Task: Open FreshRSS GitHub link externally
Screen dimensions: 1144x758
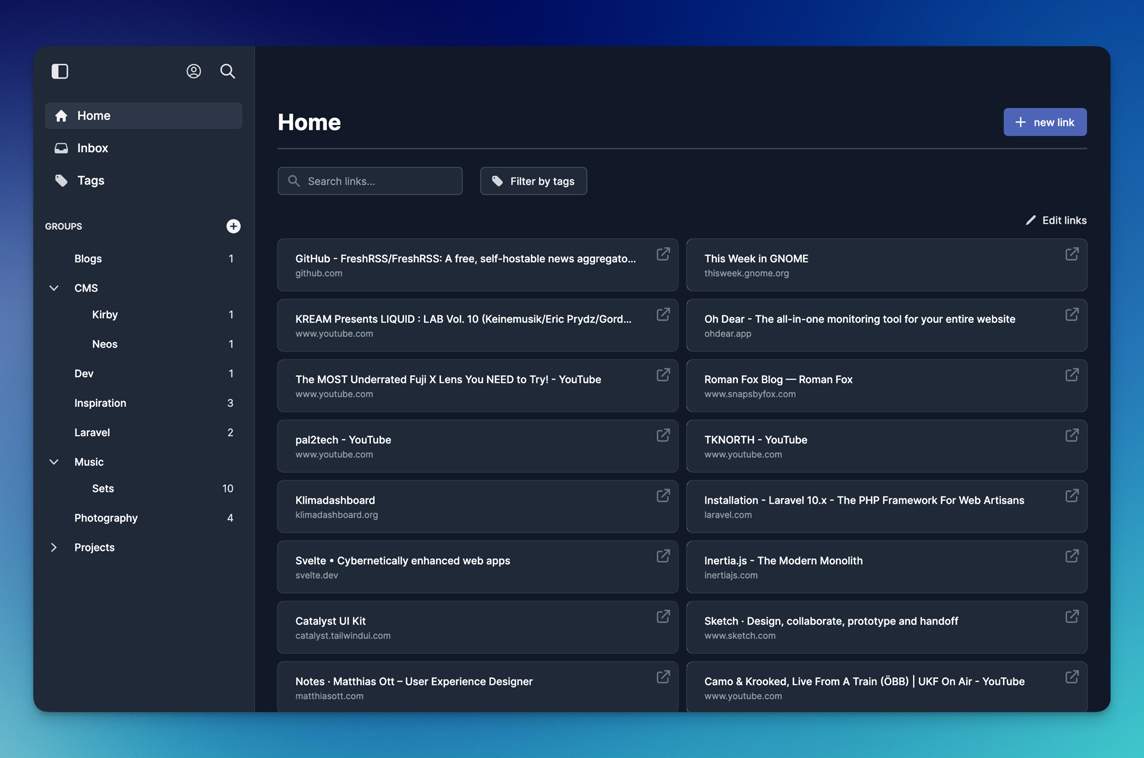Action: pyautogui.click(x=663, y=254)
